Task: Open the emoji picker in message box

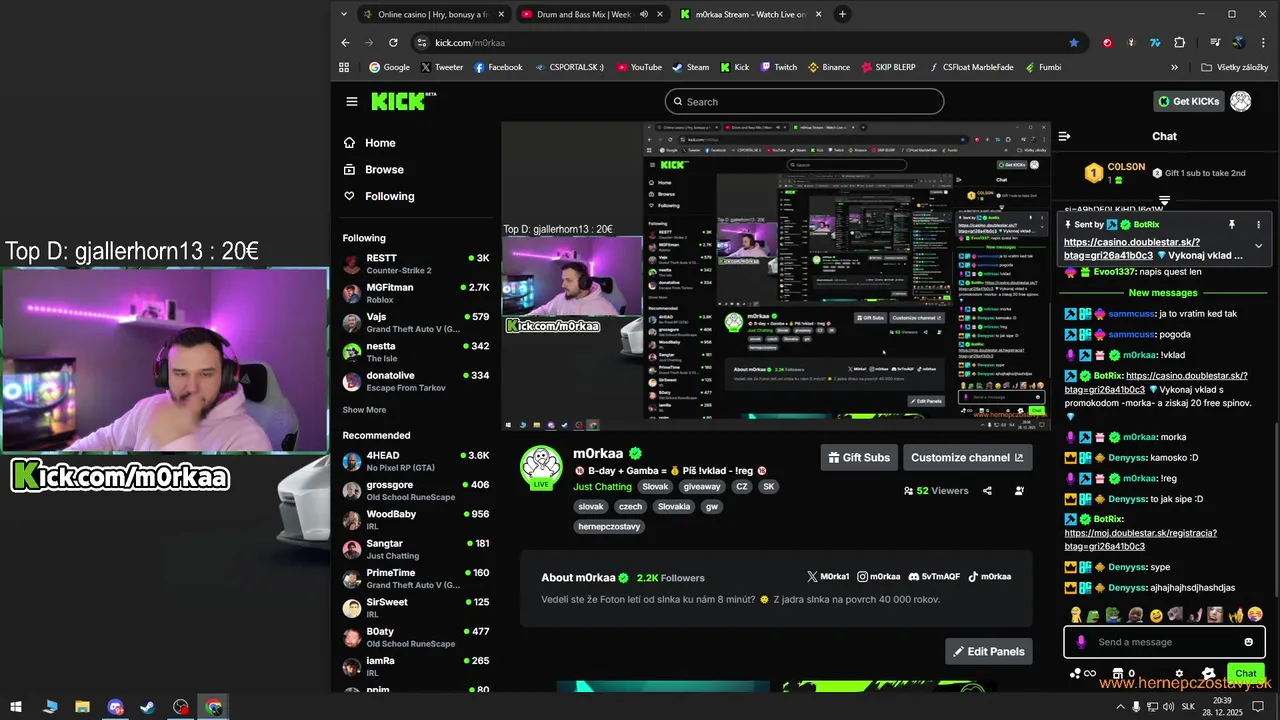Action: [1248, 642]
